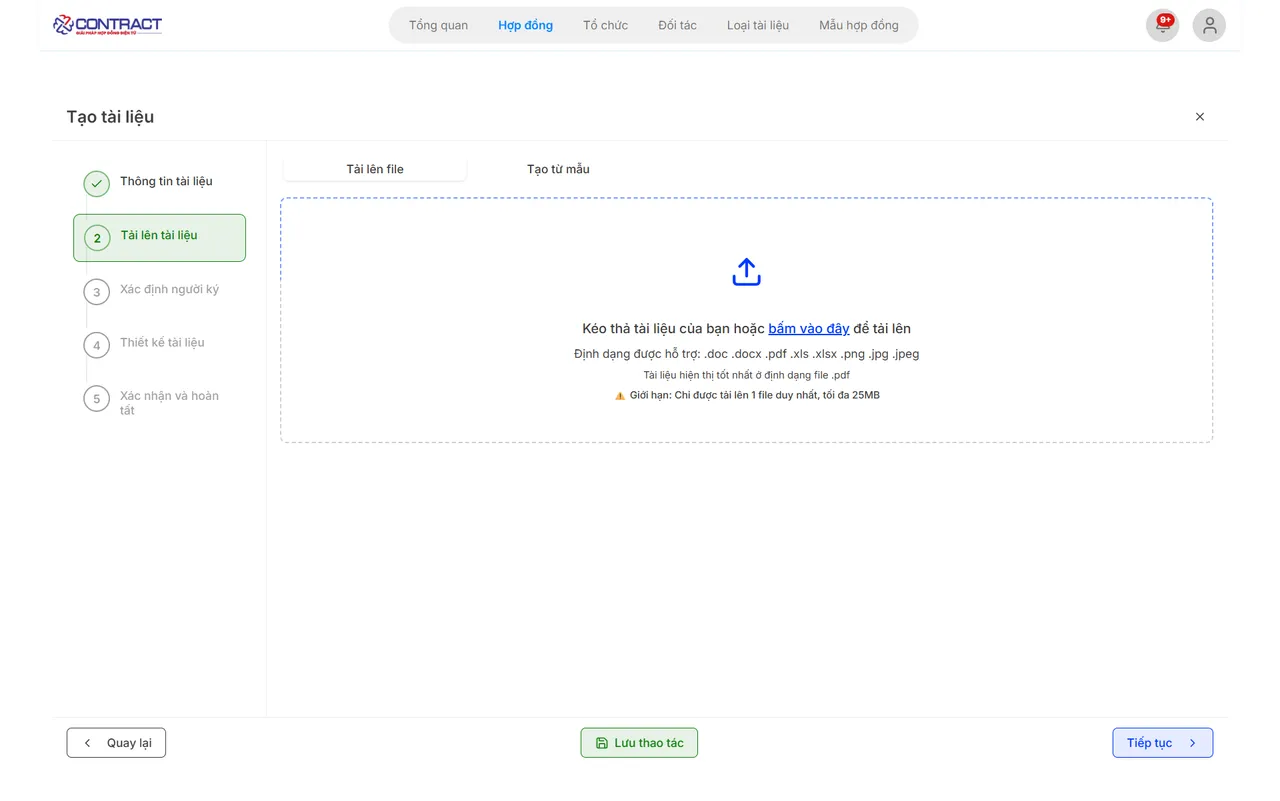Click the completed step checkmark icon
This screenshot has width=1280, height=801.
pos(96,184)
